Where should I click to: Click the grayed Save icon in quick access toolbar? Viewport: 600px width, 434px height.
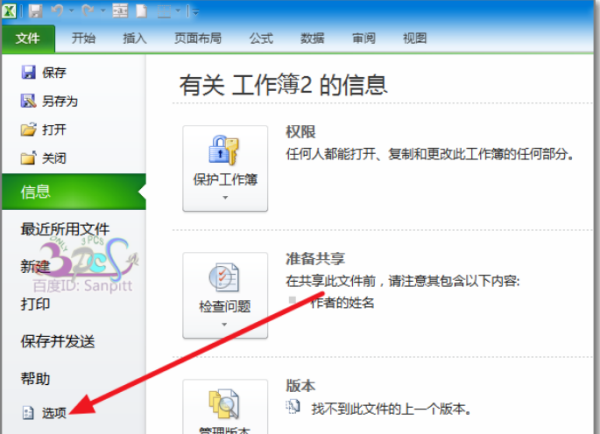[x=35, y=11]
